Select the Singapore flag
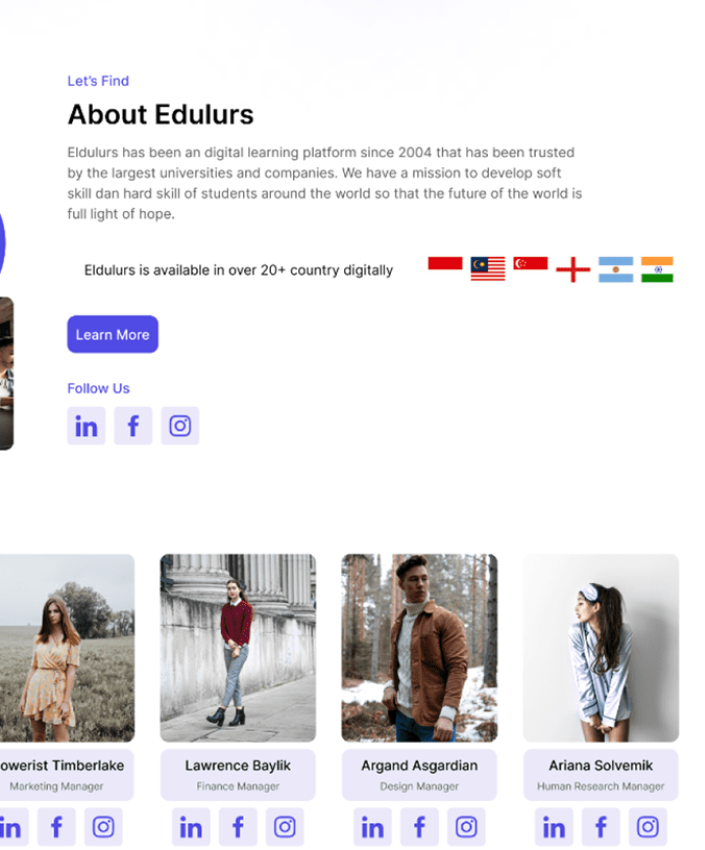705x850 pixels. point(531,263)
